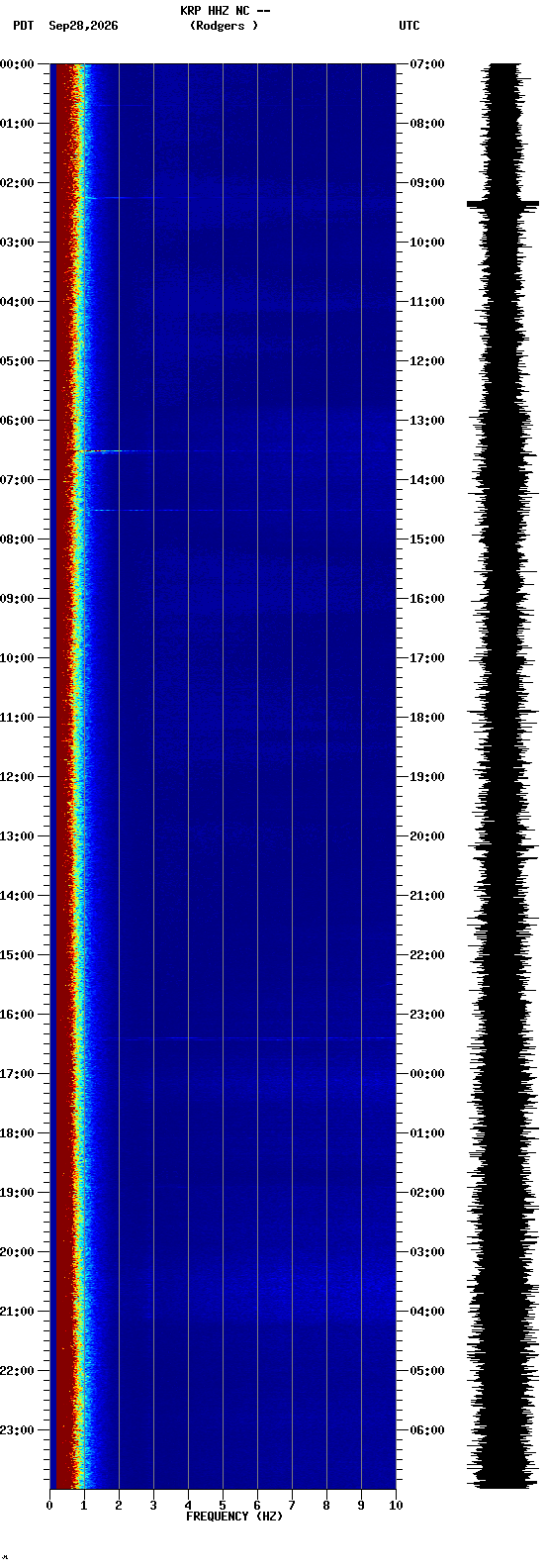Click the 5 Hz frequency tick label
546x1568 pixels.
click(x=223, y=1506)
